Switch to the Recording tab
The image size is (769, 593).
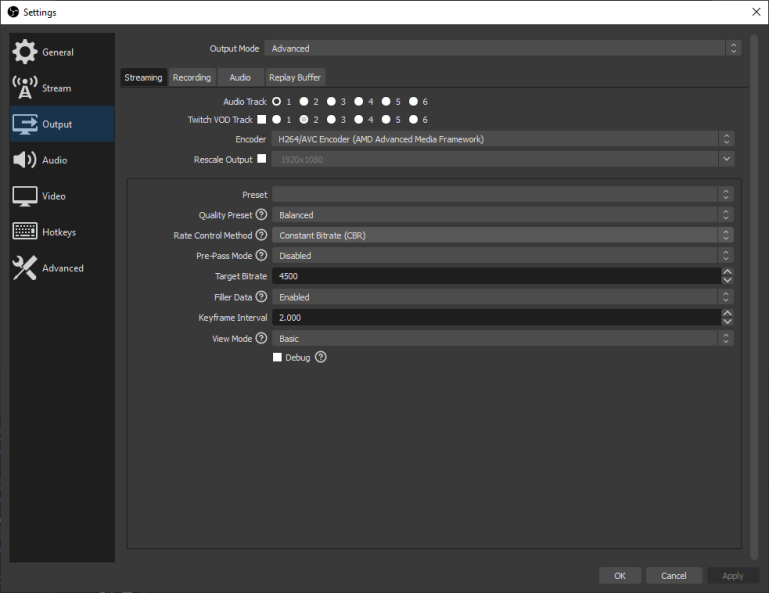[x=191, y=77]
